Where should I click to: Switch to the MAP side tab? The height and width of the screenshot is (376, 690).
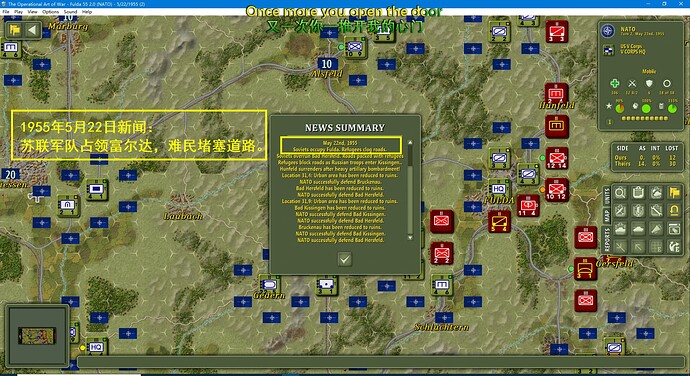(x=607, y=215)
